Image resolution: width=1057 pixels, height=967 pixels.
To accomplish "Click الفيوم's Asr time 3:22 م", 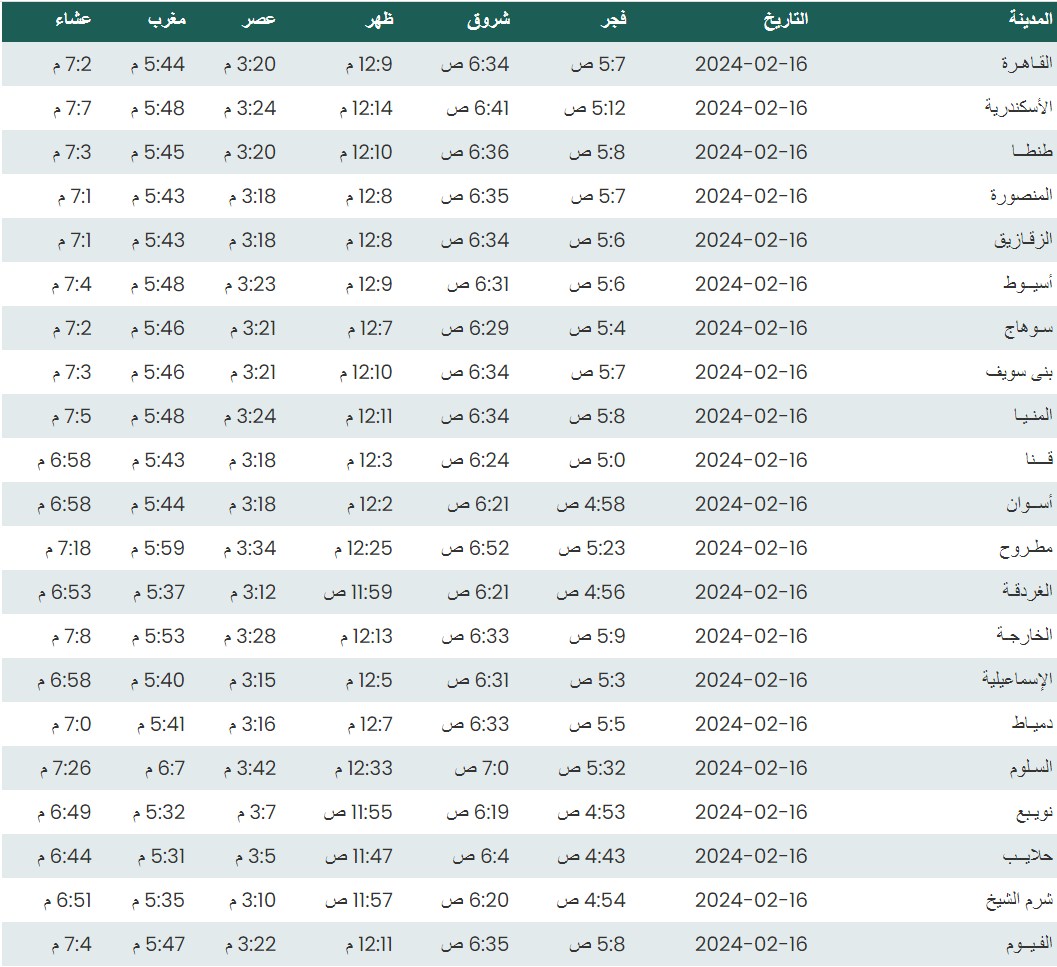I will [247, 944].
